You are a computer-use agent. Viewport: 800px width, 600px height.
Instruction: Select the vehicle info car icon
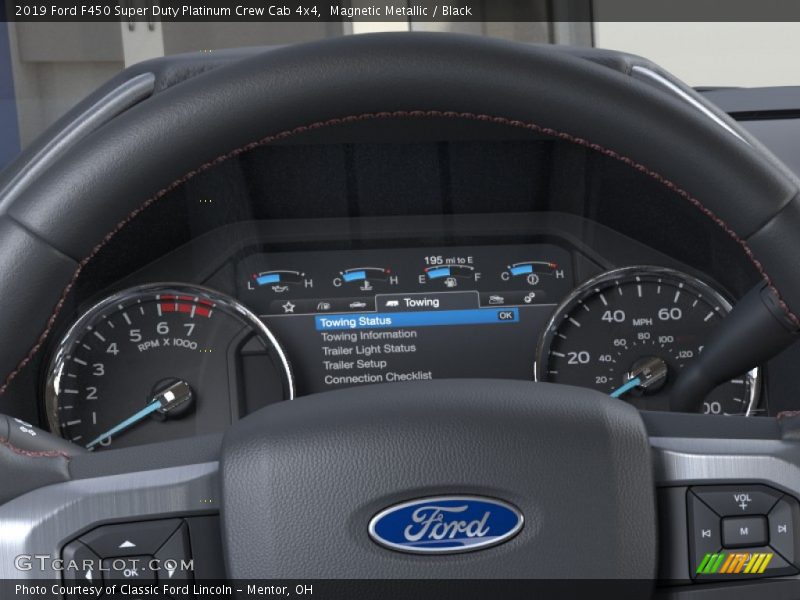coord(356,304)
